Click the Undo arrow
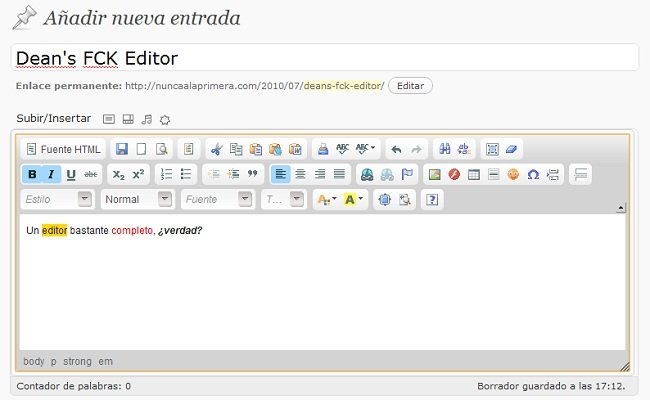Image resolution: width=650 pixels, height=400 pixels. pyautogui.click(x=396, y=149)
